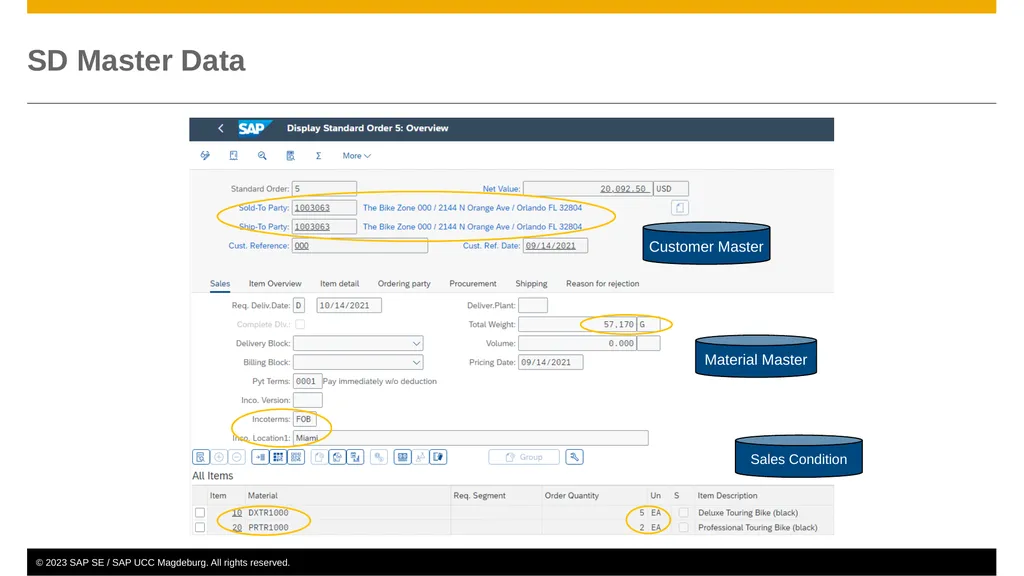This screenshot has height=576, width=1024.
Task: Click the Cust. Reference field
Action: [x=360, y=246]
